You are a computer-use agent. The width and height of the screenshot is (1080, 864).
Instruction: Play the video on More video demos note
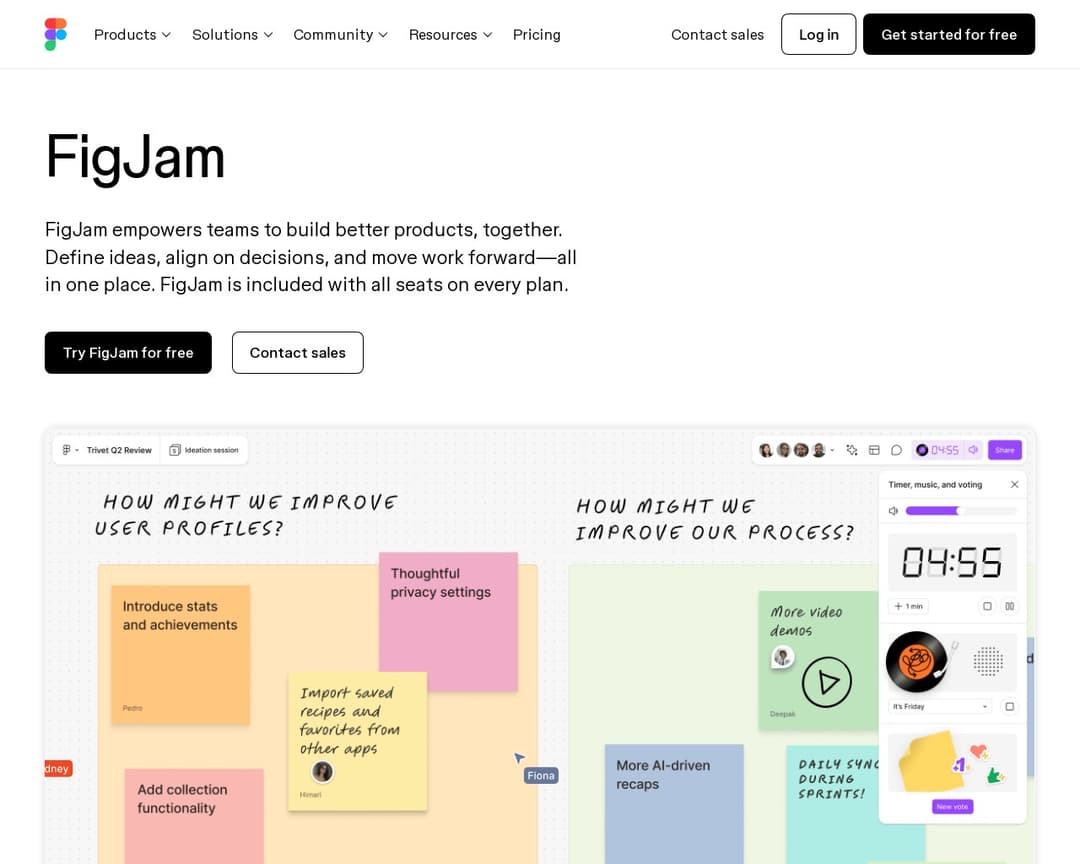[827, 682]
